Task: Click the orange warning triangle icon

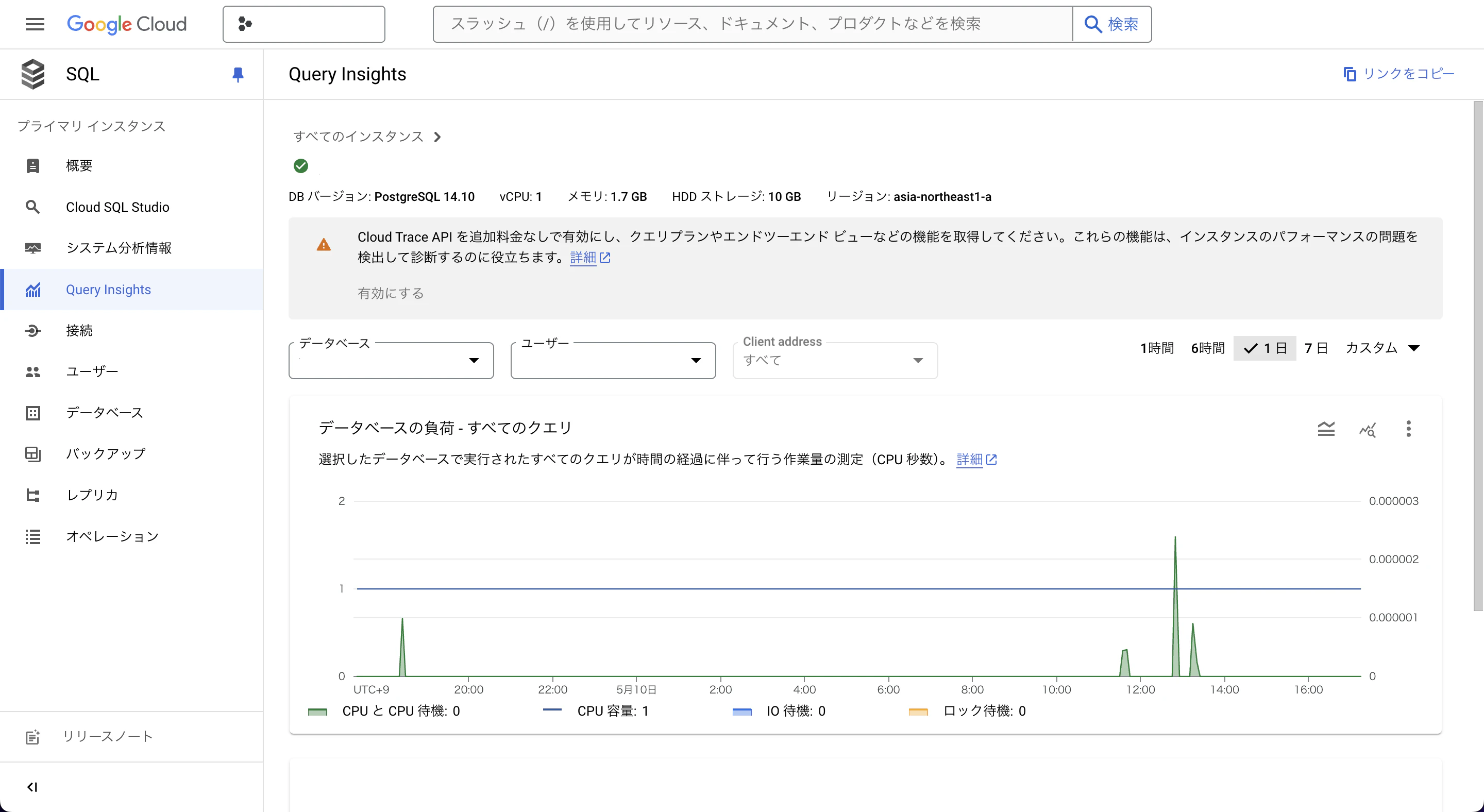Action: tap(324, 245)
